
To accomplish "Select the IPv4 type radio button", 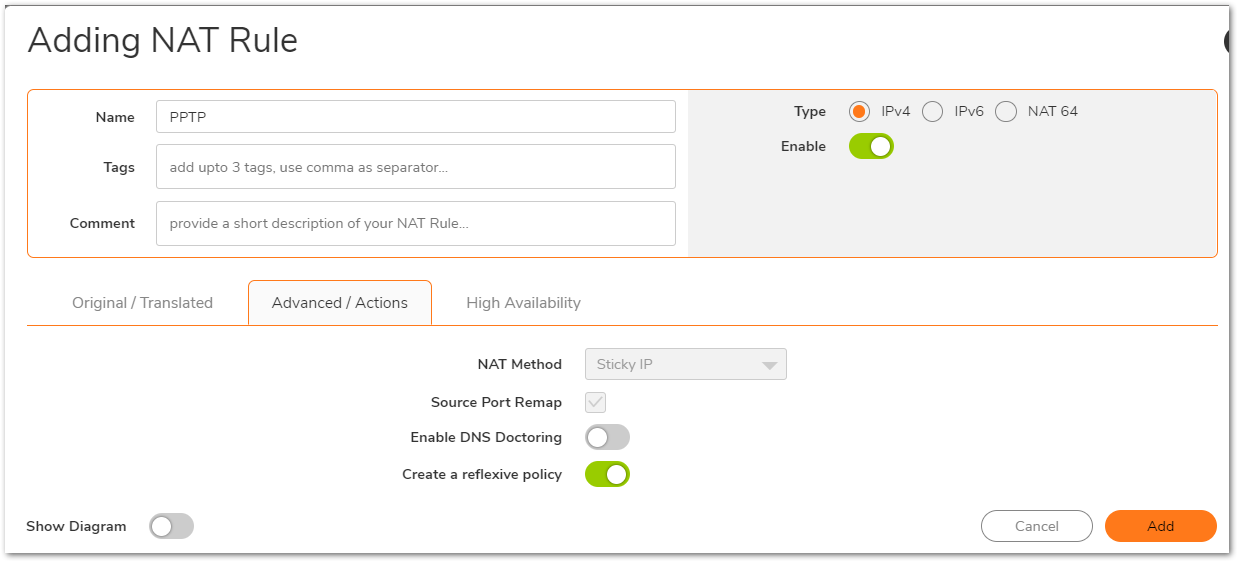I will [859, 111].
